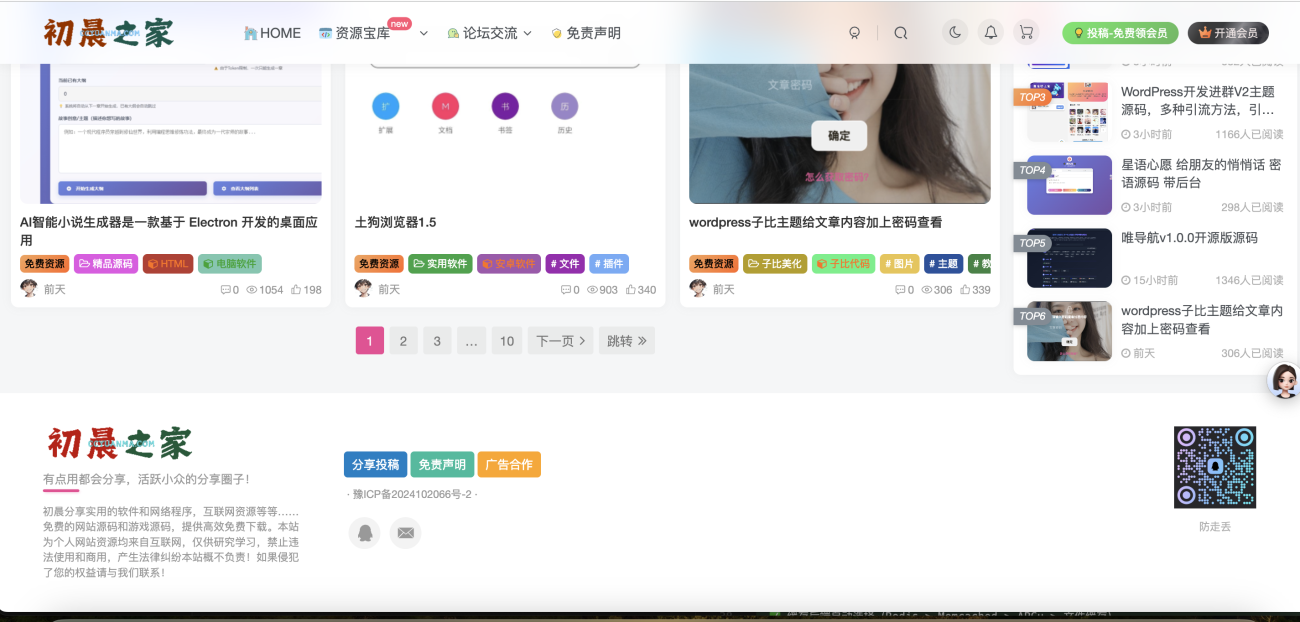Open 免责声明 in the top navigation
Image resolution: width=1300 pixels, height=622 pixels.
click(586, 33)
